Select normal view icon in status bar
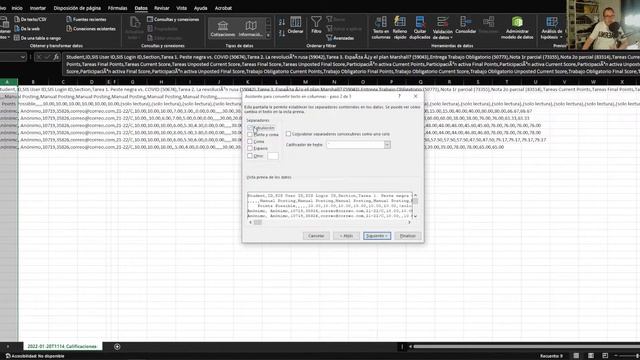Screen dimensions: 640x360 [576, 356]
